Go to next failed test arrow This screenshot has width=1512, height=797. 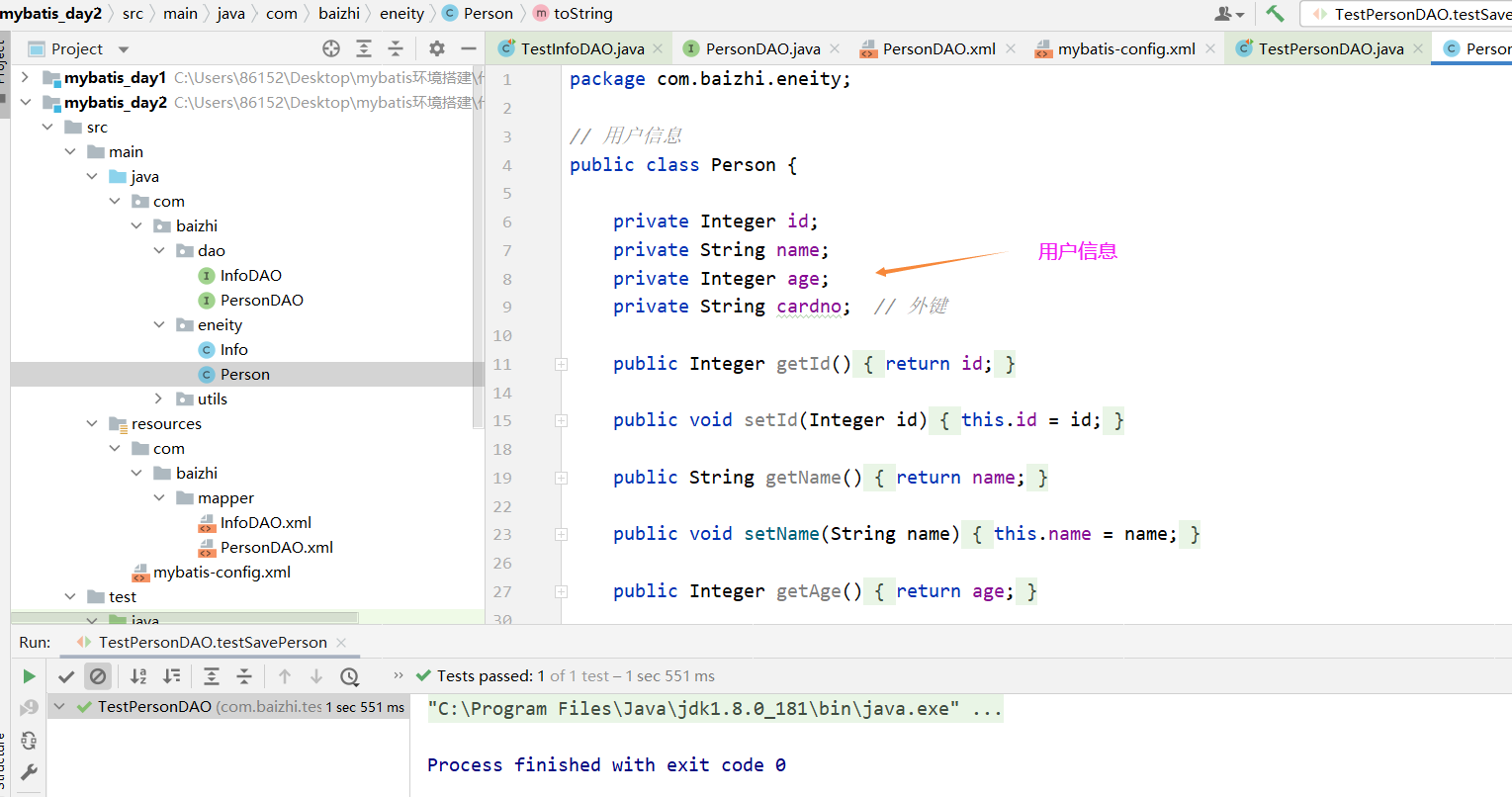click(x=316, y=676)
